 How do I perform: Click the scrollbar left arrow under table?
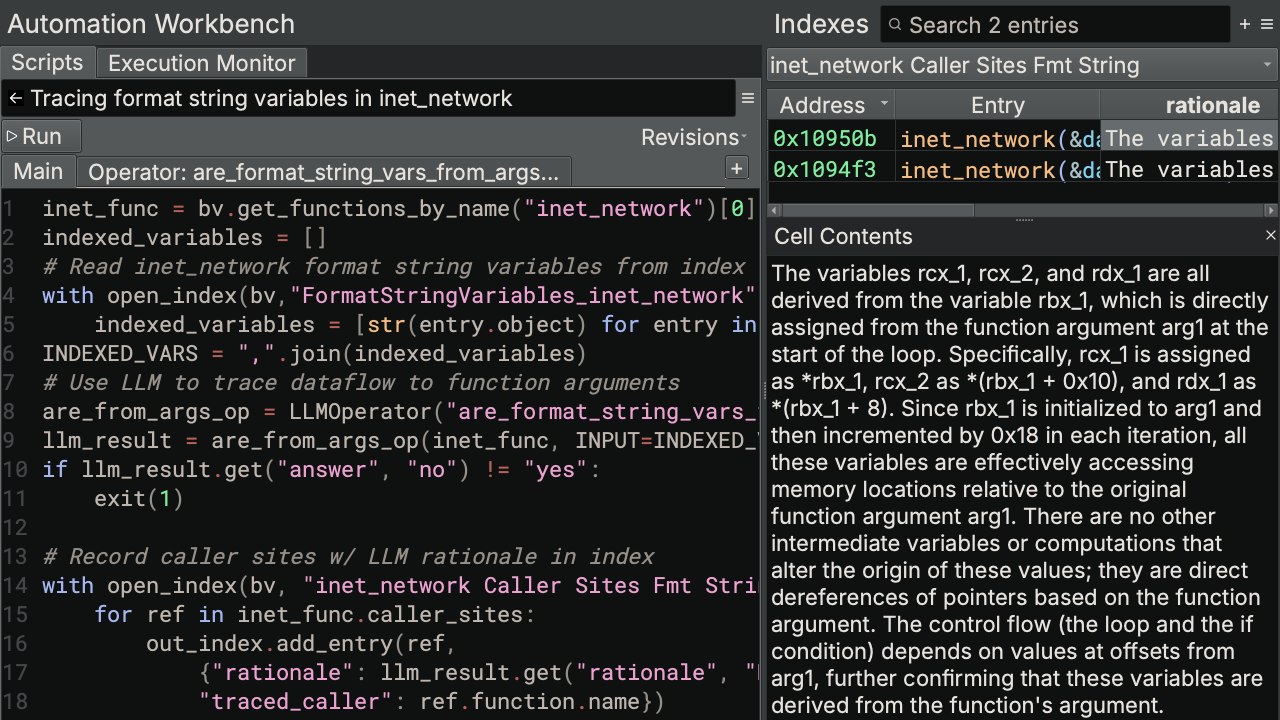(x=773, y=210)
